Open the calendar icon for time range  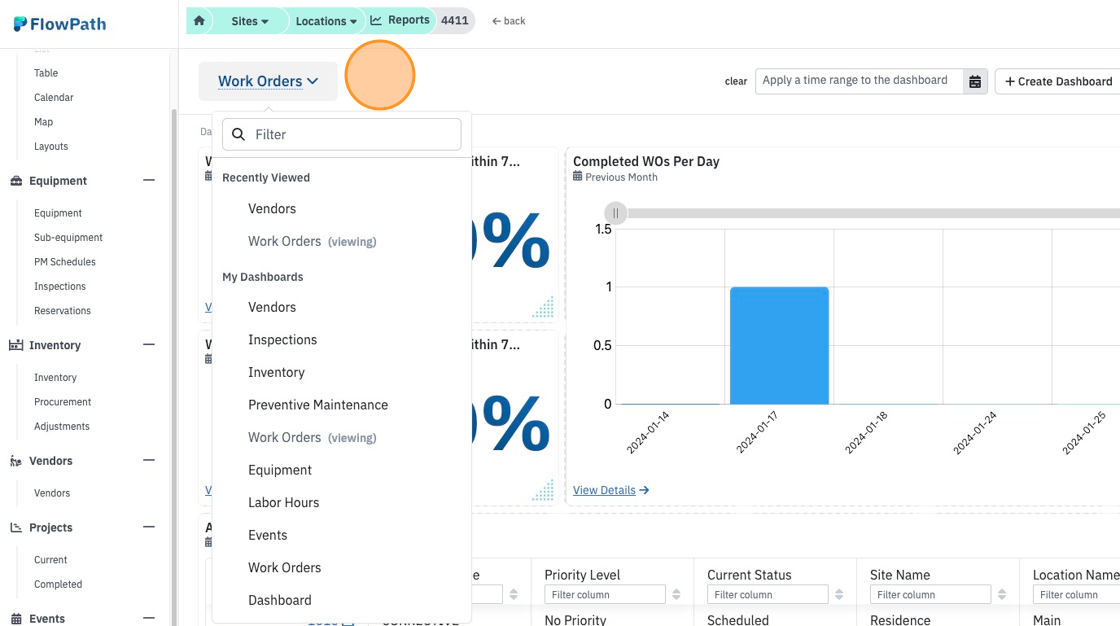click(x=975, y=81)
